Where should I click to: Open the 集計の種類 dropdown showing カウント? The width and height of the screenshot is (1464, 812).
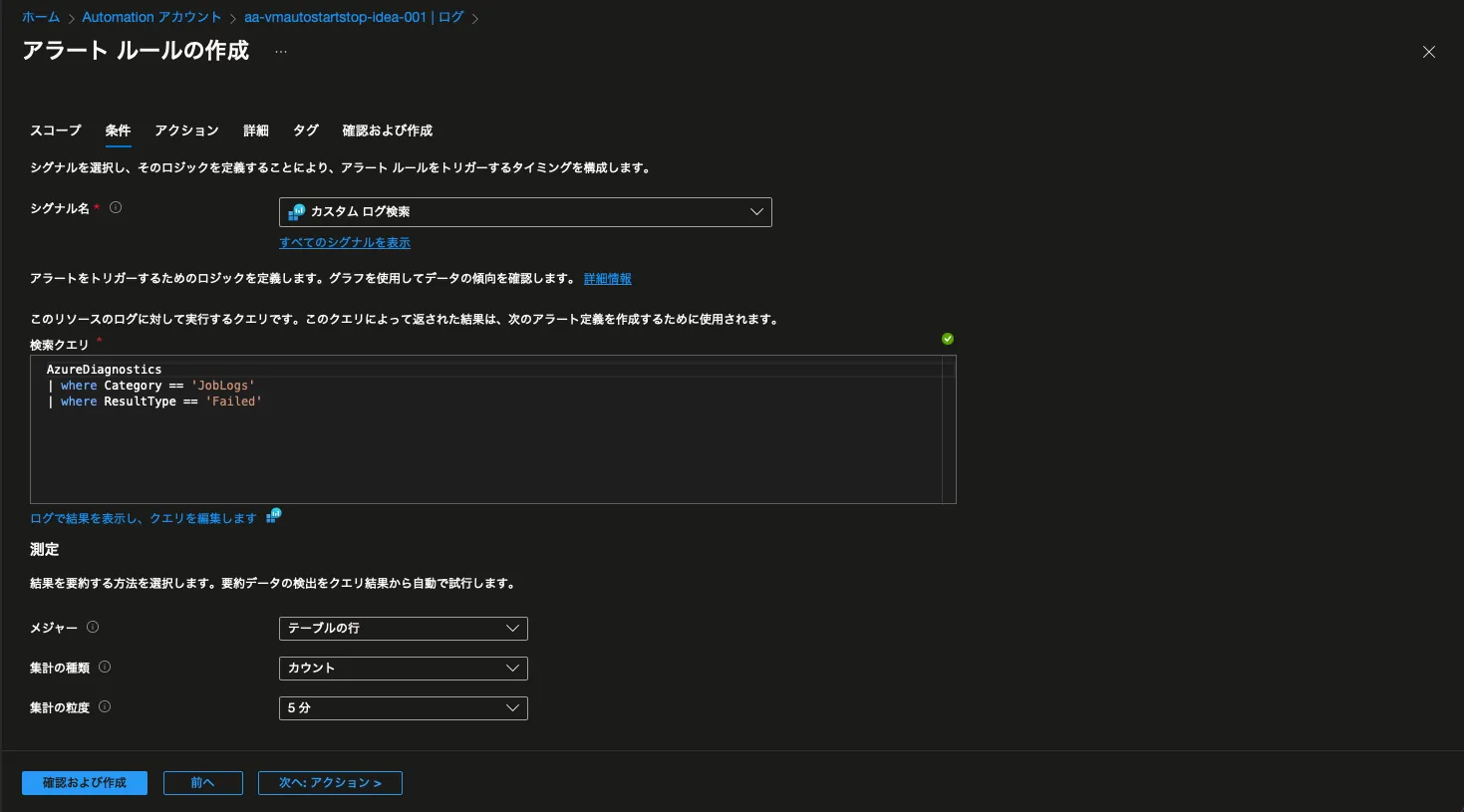(x=403, y=668)
